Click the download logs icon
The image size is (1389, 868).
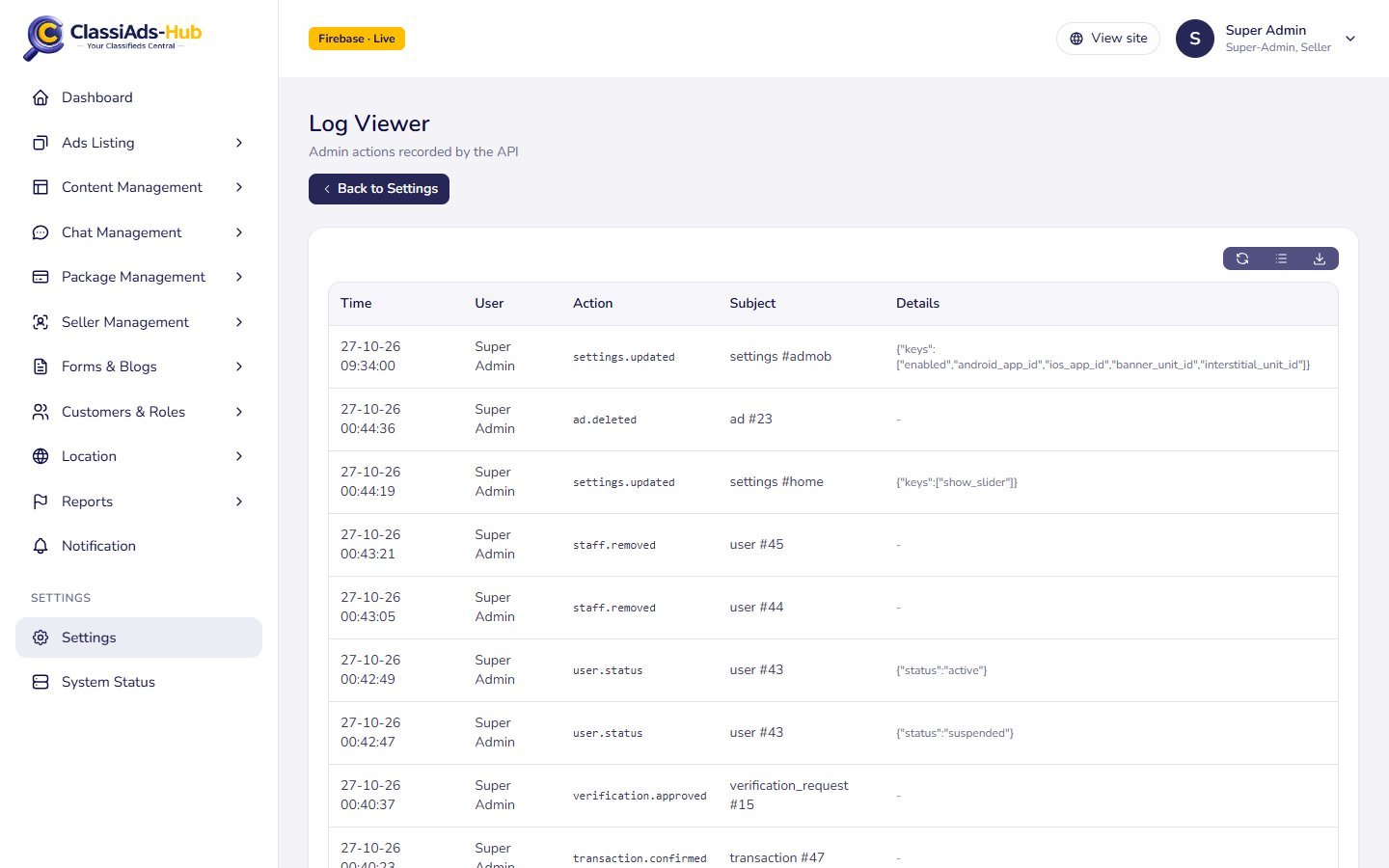[x=1320, y=258]
